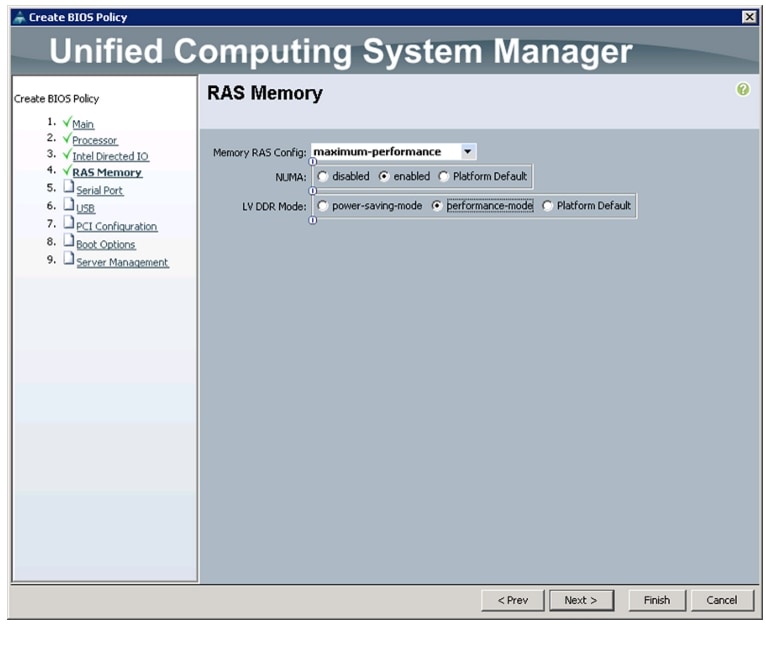Go to the Main step
Image resolution: width=766 pixels, height=647 pixels.
83,125
